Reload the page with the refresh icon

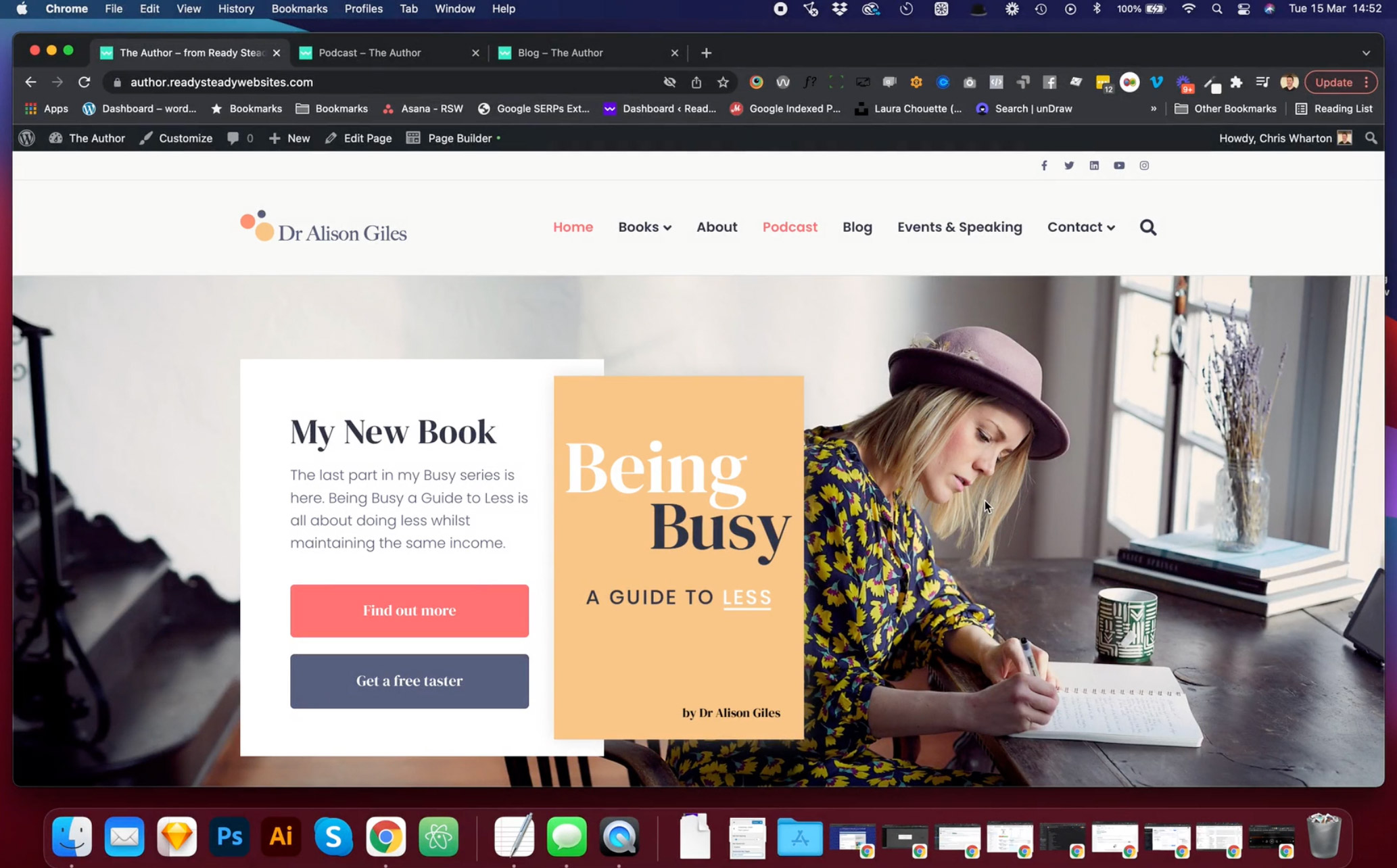coord(84,82)
